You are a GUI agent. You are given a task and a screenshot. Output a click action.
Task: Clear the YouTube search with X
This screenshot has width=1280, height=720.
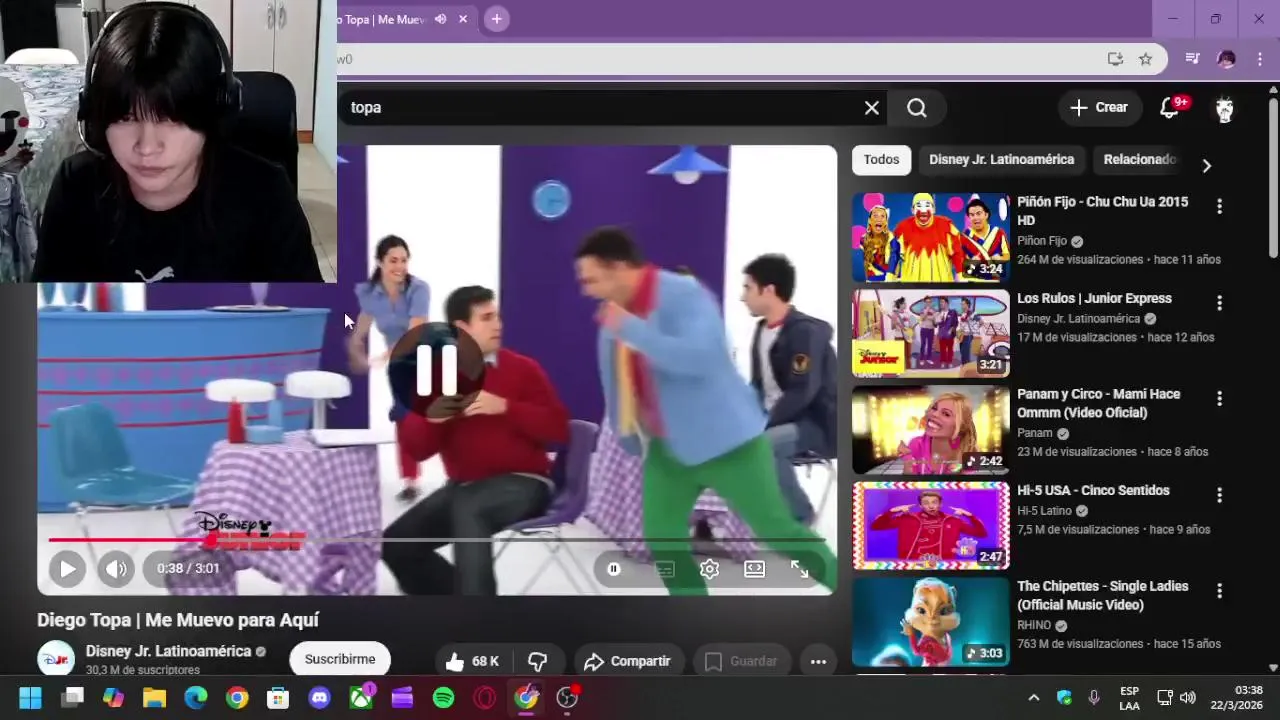click(x=872, y=108)
